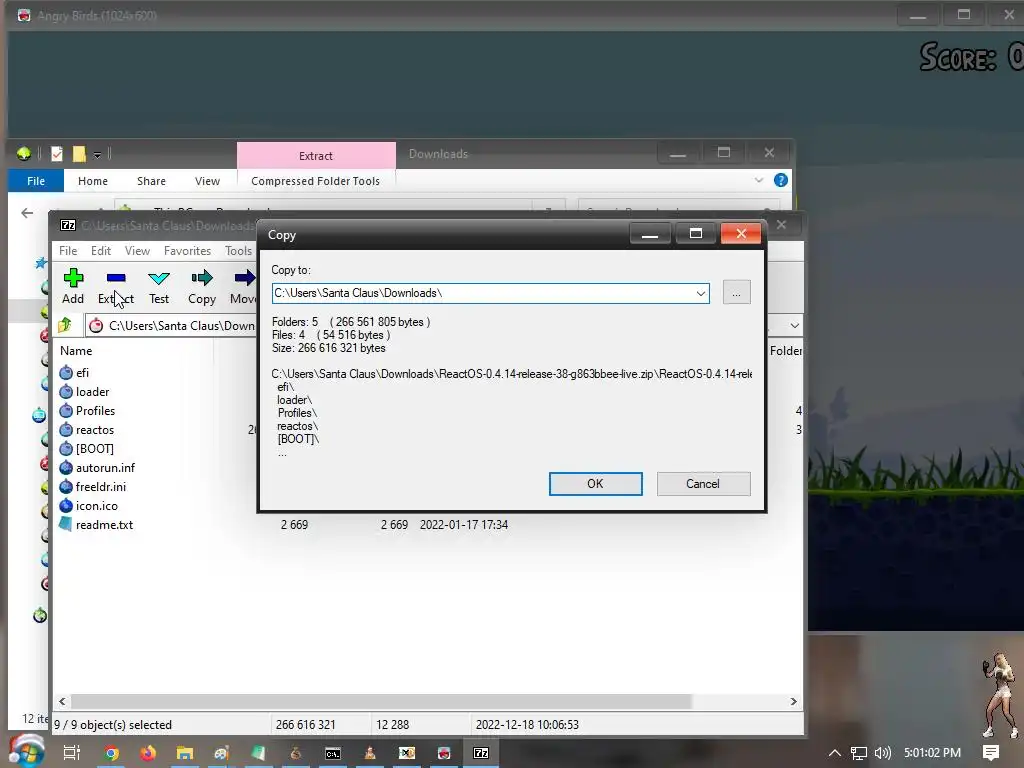
Task: Expand the 7-Zip address bar dropdown
Action: coord(794,325)
